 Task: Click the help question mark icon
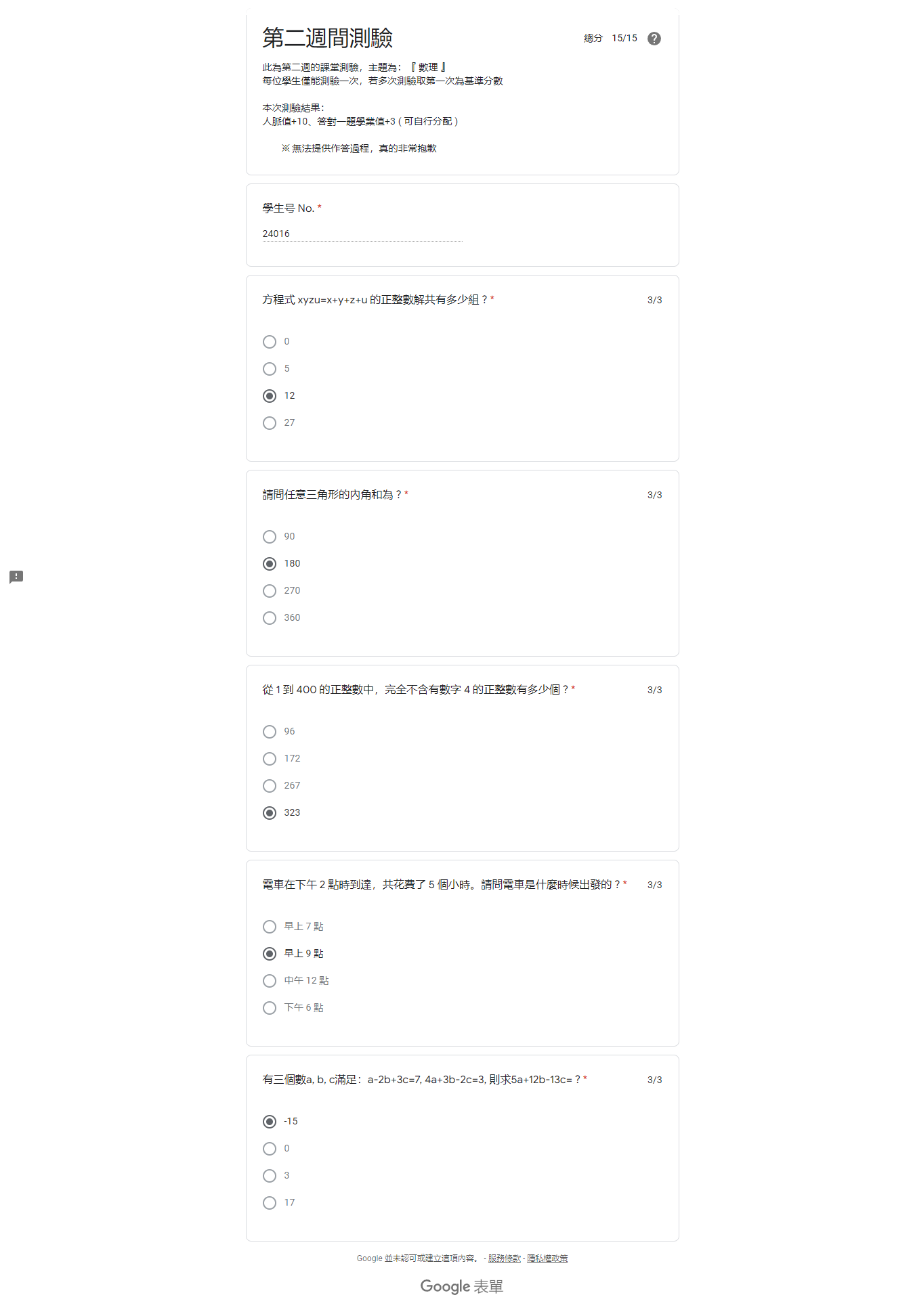654,39
